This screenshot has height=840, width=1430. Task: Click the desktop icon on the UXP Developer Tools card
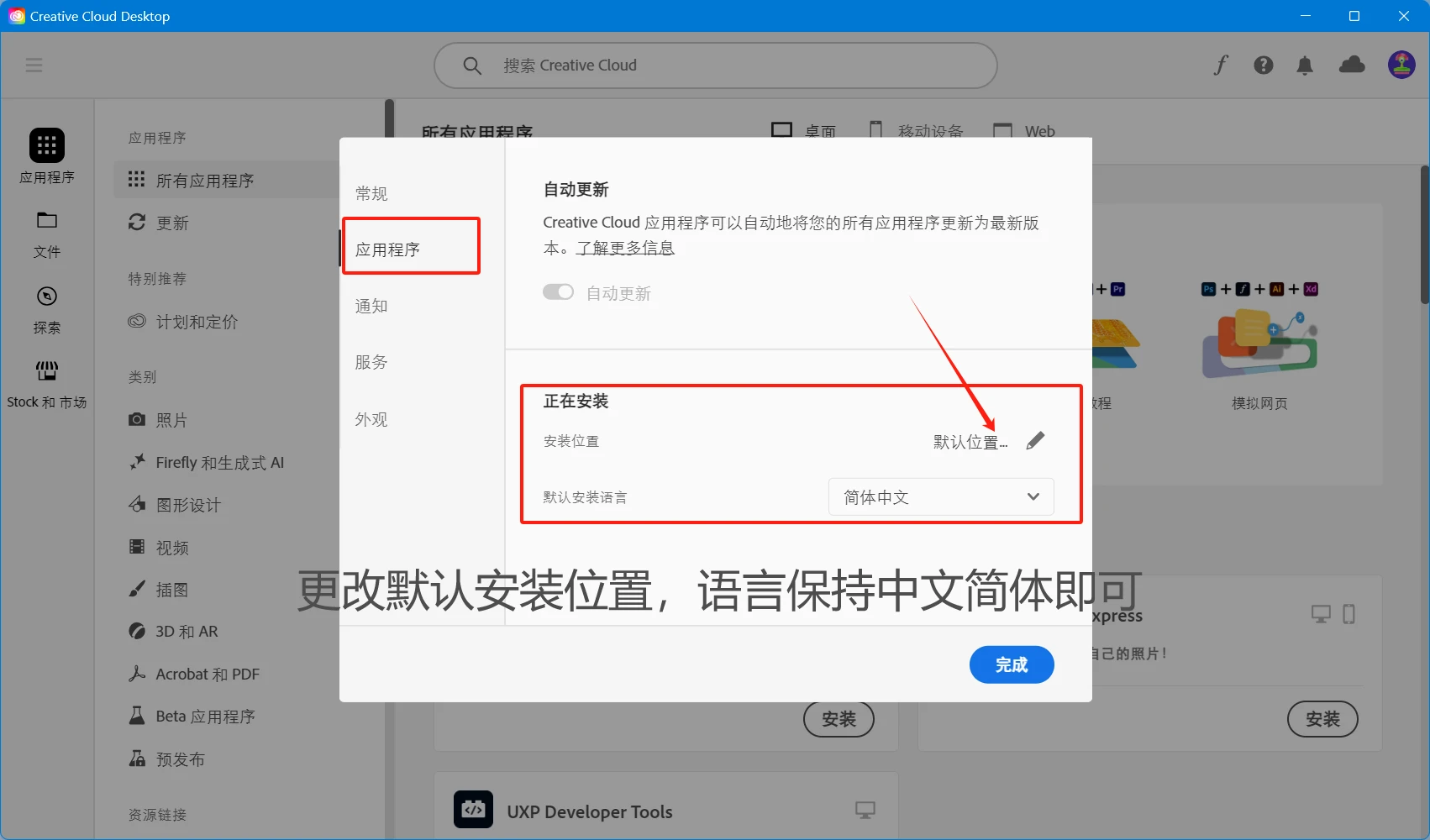tap(865, 810)
